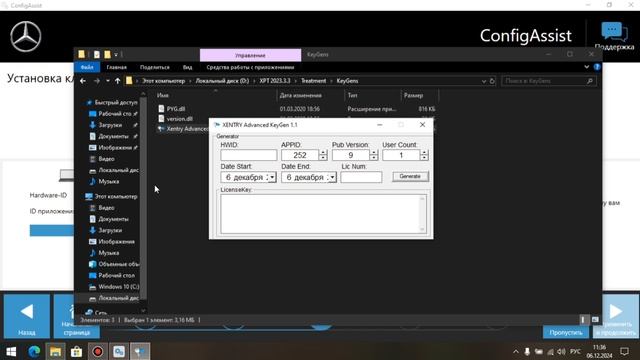Open quick access toolbar customize dropdown
640x360 pixels.
pyautogui.click(x=116, y=54)
